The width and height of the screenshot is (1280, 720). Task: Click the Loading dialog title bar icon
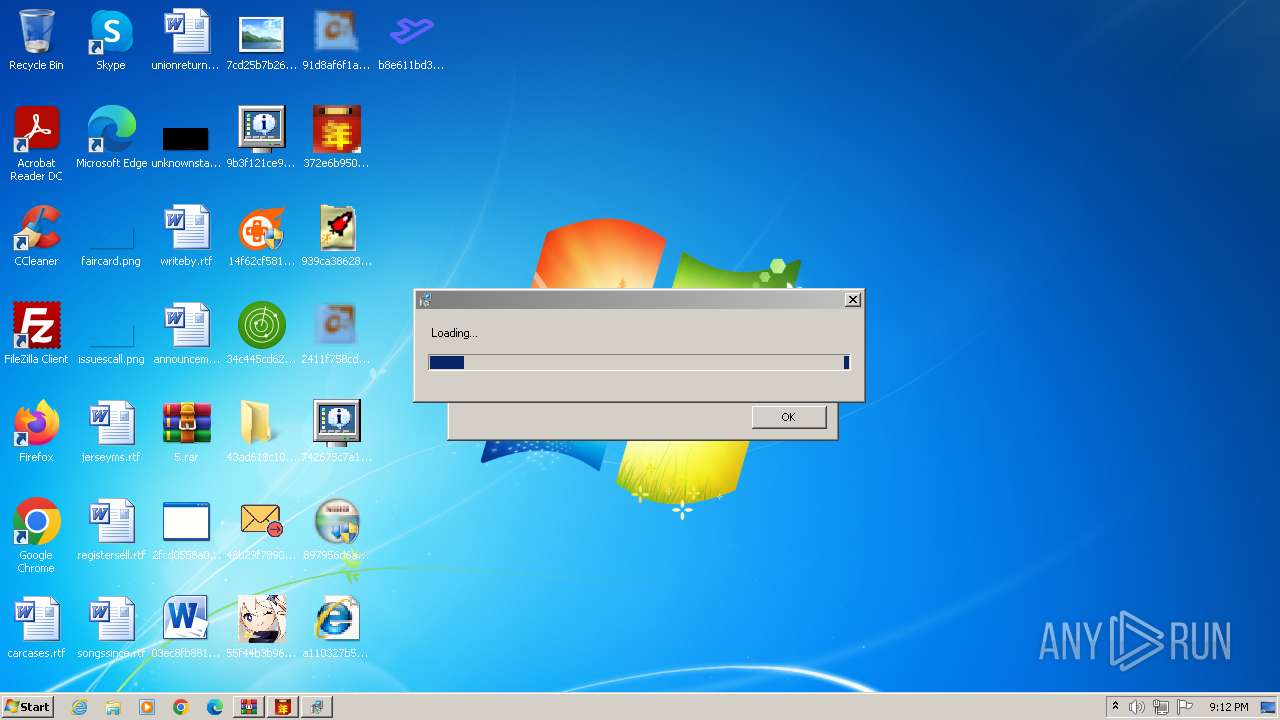pyautogui.click(x=425, y=299)
